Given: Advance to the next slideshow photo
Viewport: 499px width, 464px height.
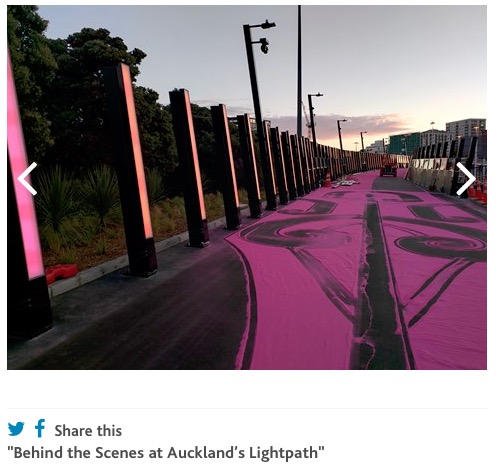Looking at the screenshot, I should [x=466, y=179].
